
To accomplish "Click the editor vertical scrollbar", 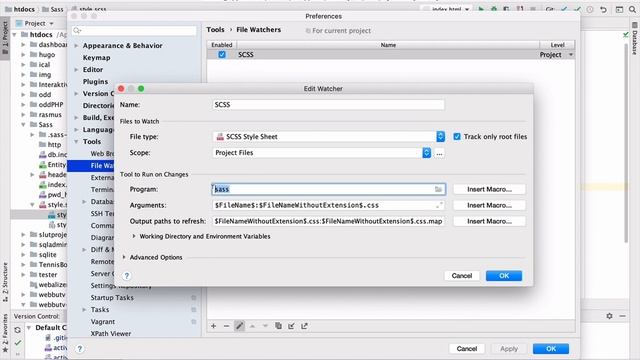I will [626, 143].
